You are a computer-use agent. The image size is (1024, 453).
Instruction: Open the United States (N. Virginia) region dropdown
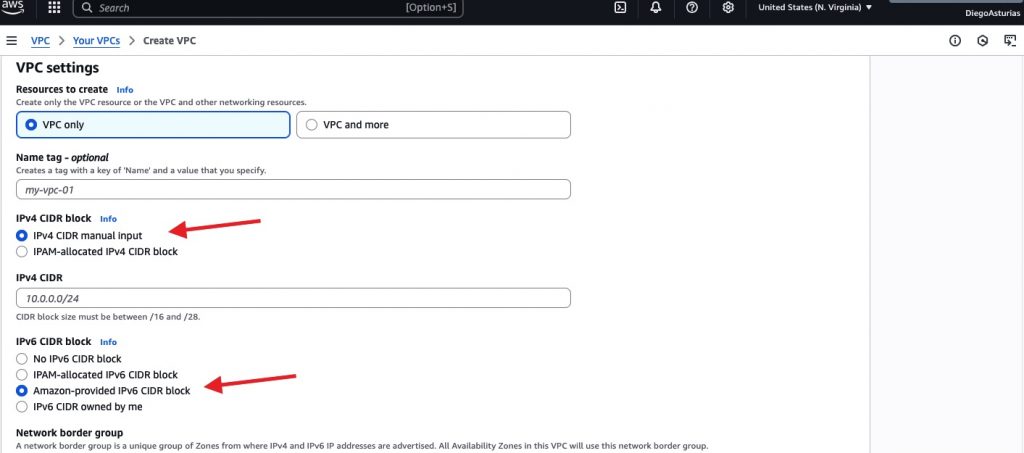click(815, 7)
